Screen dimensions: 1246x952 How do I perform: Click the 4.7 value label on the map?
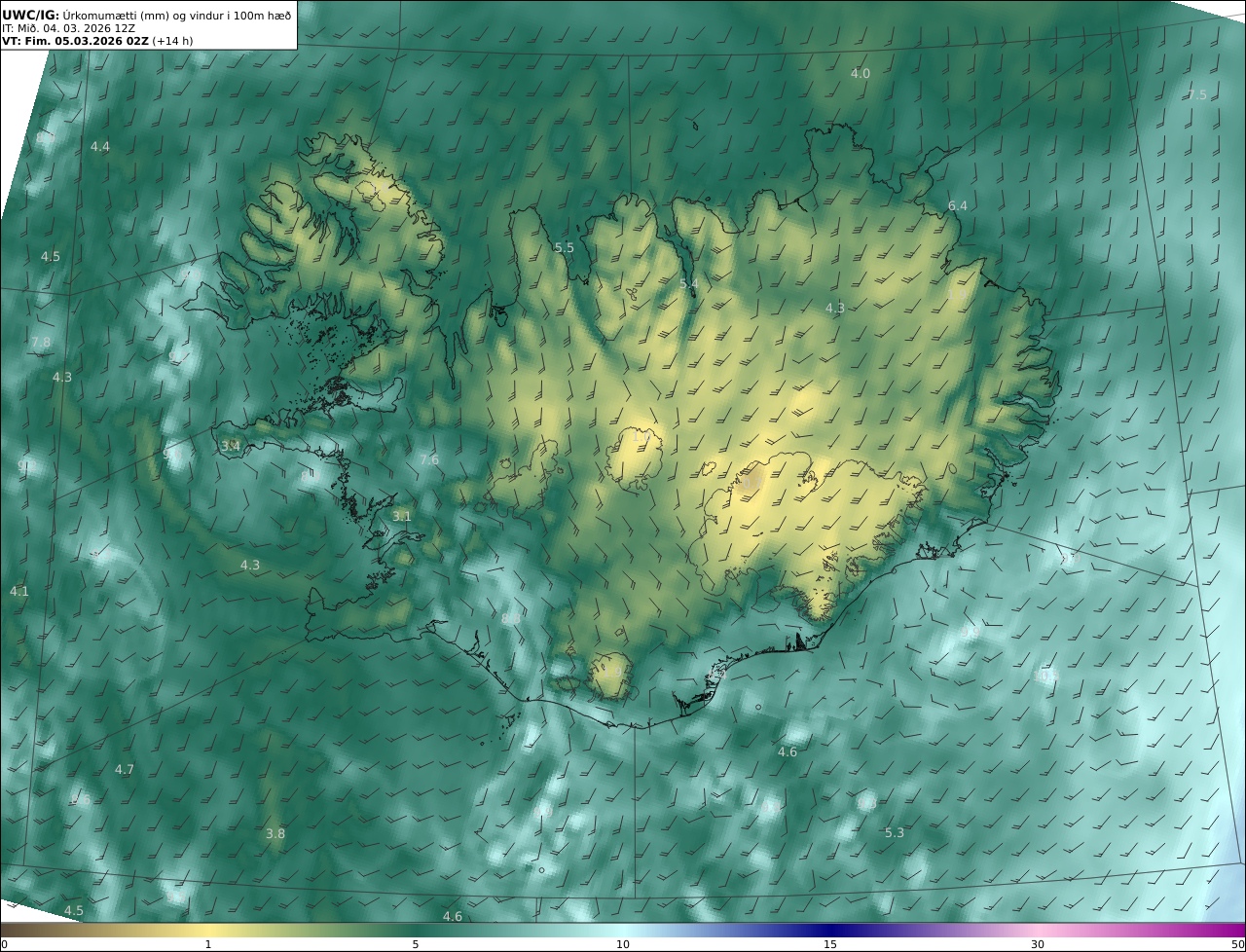tap(125, 769)
